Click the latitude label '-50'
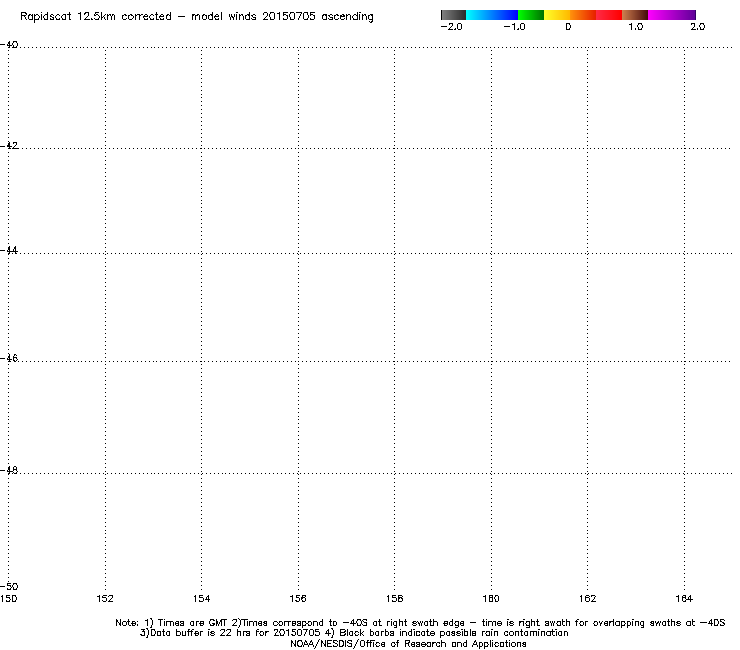 pyautogui.click(x=9, y=587)
